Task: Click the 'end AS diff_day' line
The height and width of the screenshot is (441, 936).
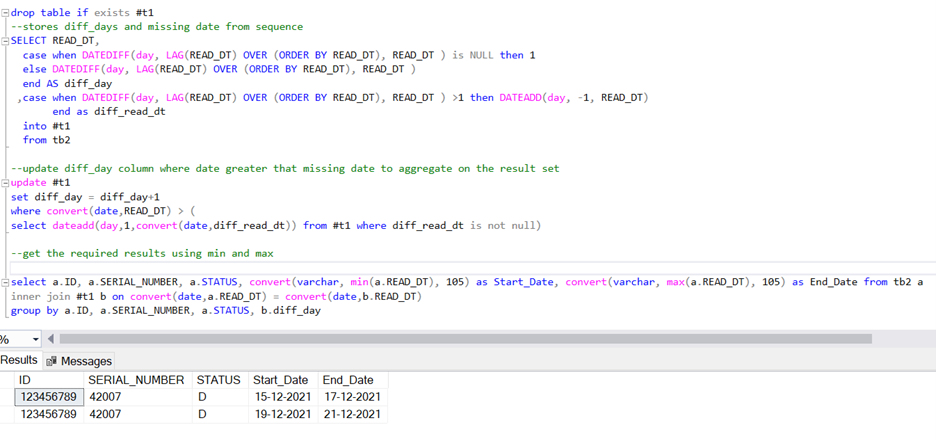Action: click(67, 84)
